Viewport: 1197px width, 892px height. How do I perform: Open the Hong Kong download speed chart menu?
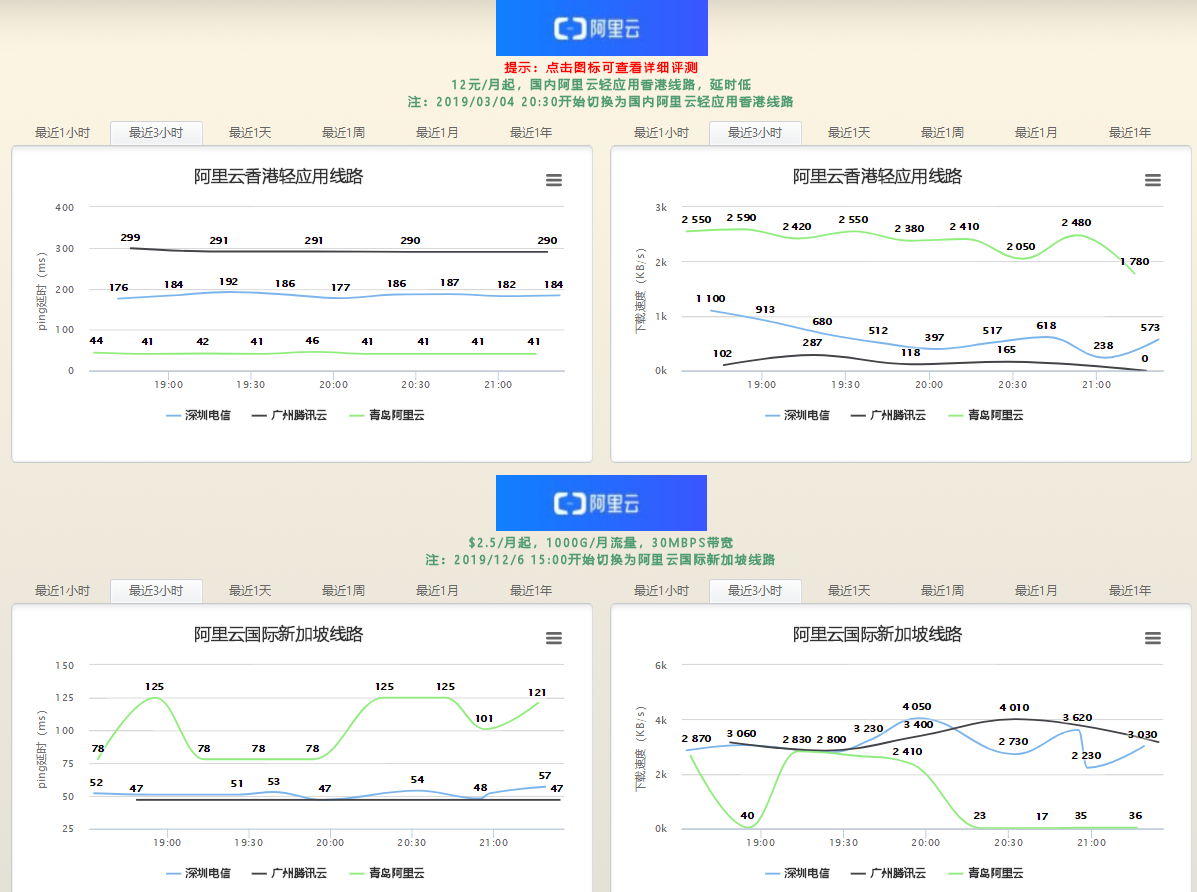tap(1153, 180)
